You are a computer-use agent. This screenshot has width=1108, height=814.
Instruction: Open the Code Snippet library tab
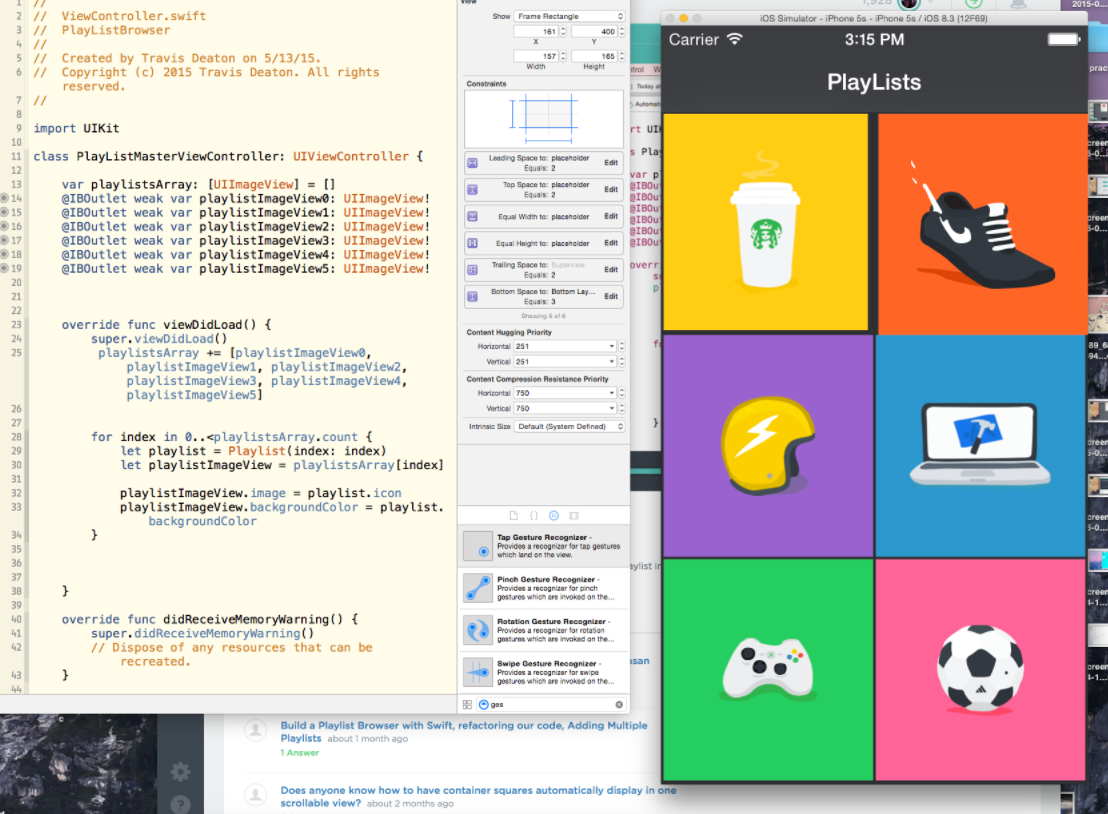point(533,516)
